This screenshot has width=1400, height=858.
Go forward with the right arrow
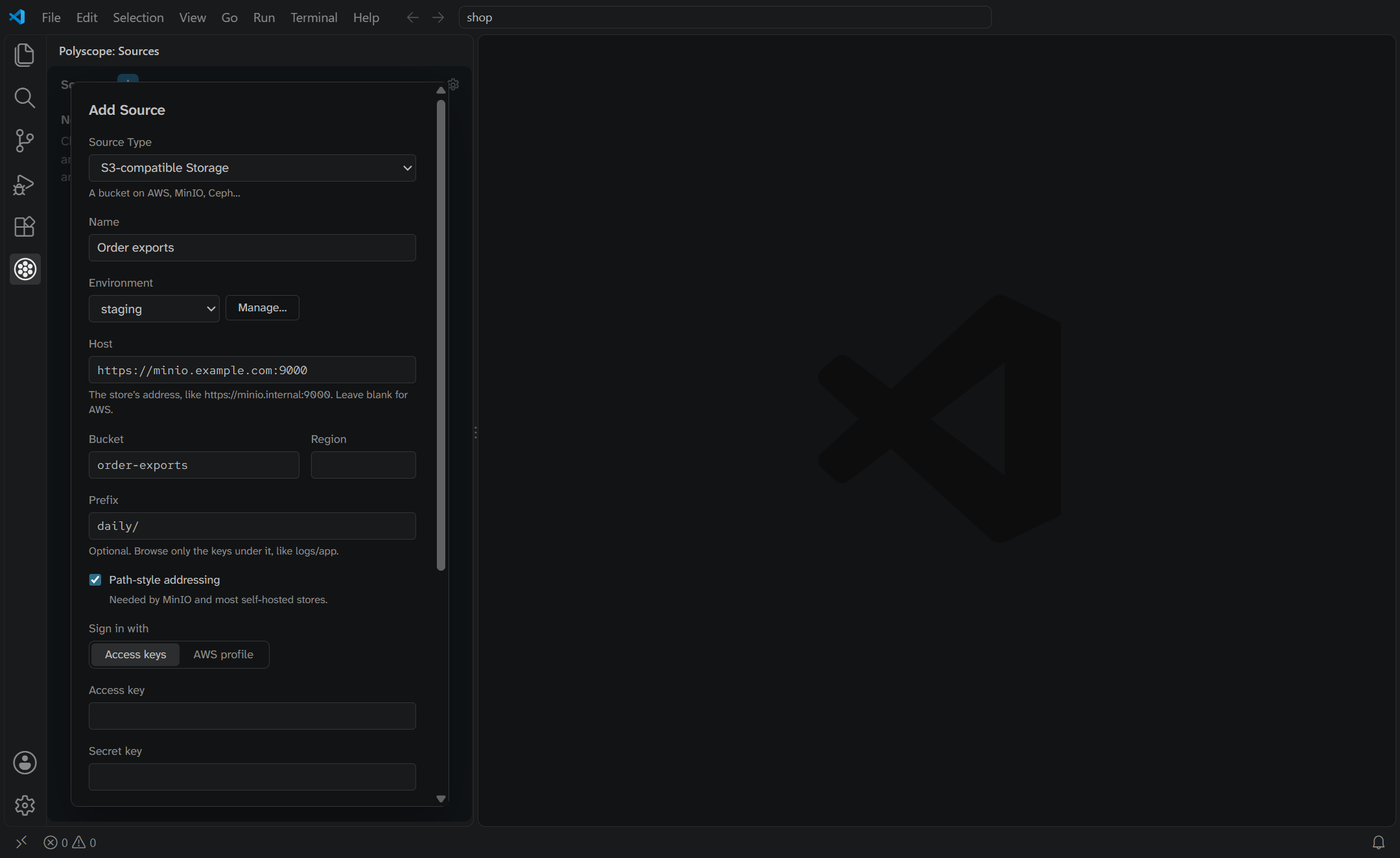(439, 18)
